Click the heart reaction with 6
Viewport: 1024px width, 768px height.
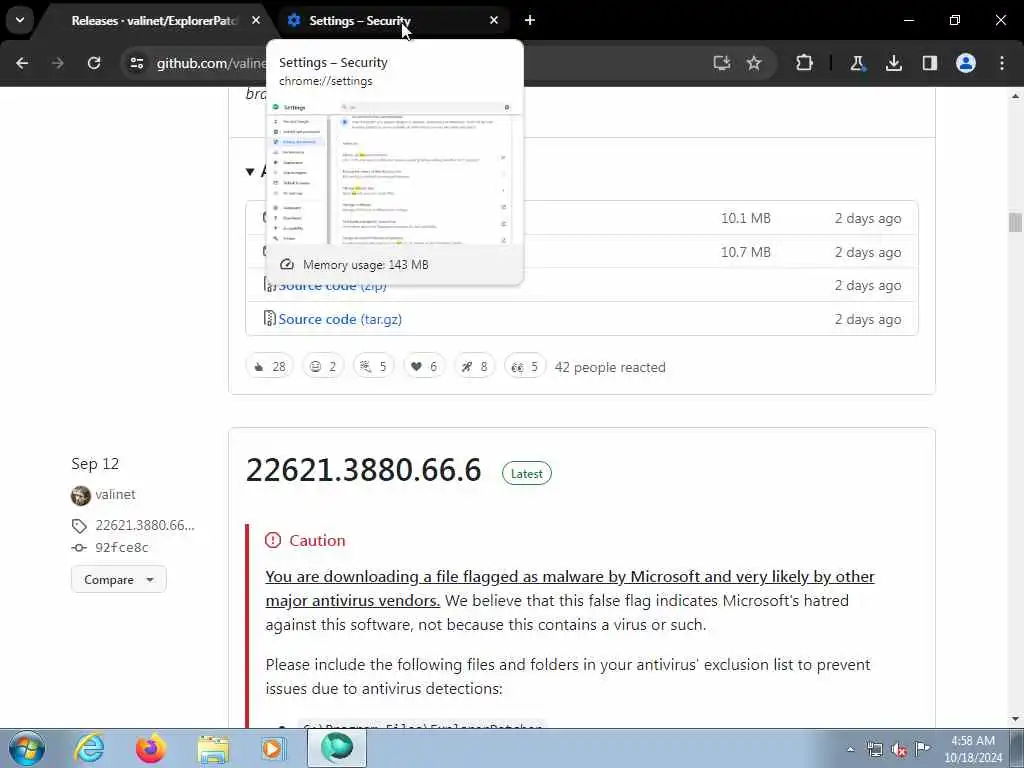[423, 366]
